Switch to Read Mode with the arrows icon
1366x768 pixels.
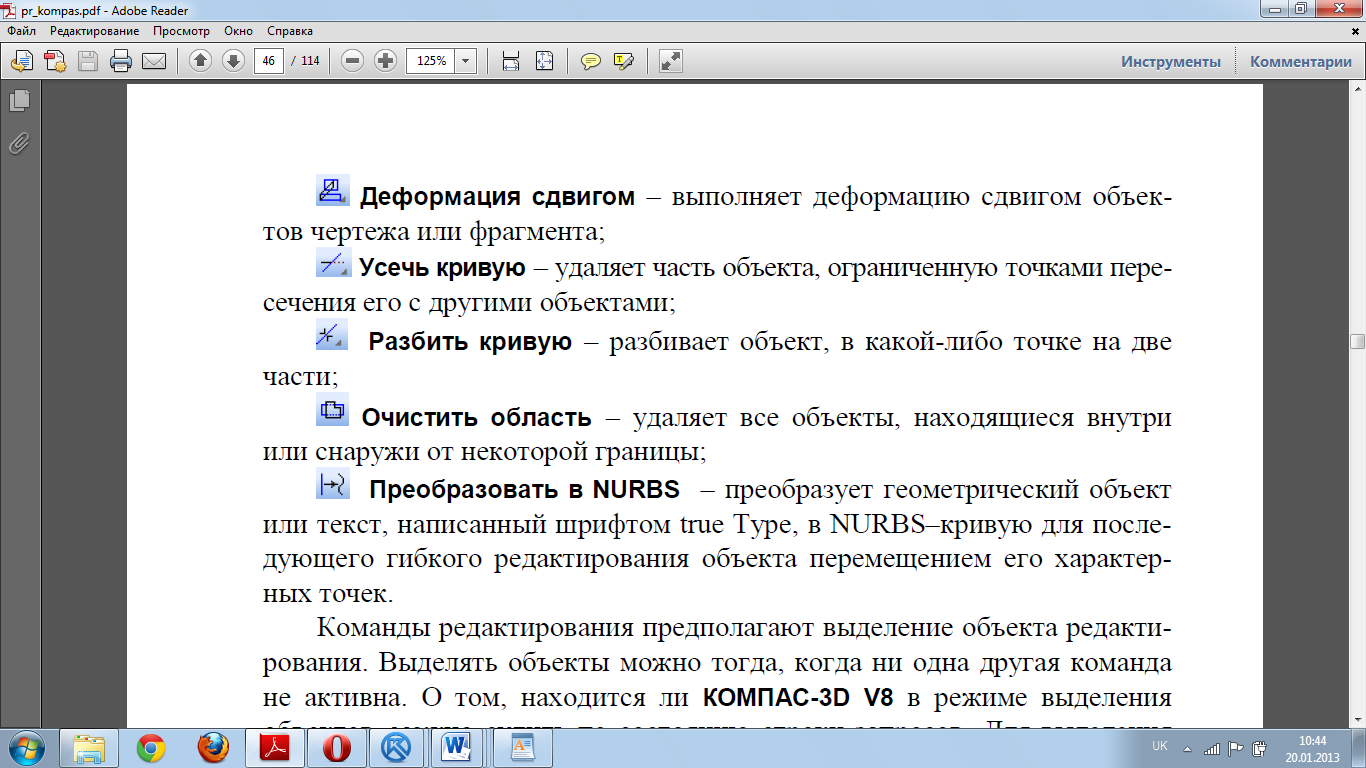(x=671, y=61)
